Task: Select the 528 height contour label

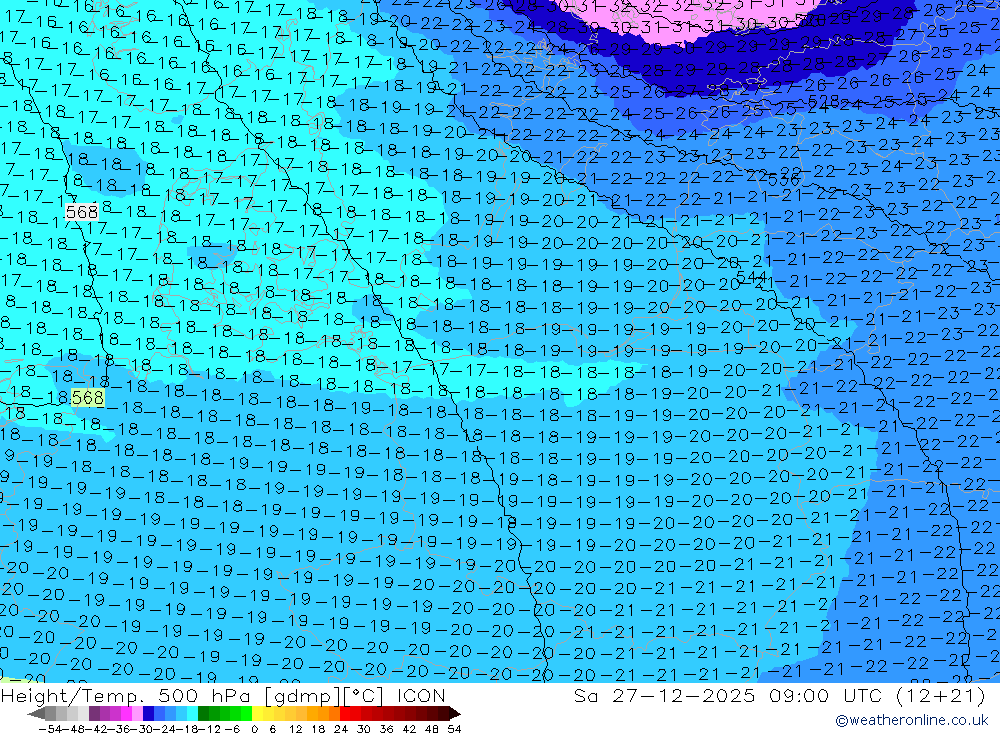Action: [x=823, y=101]
